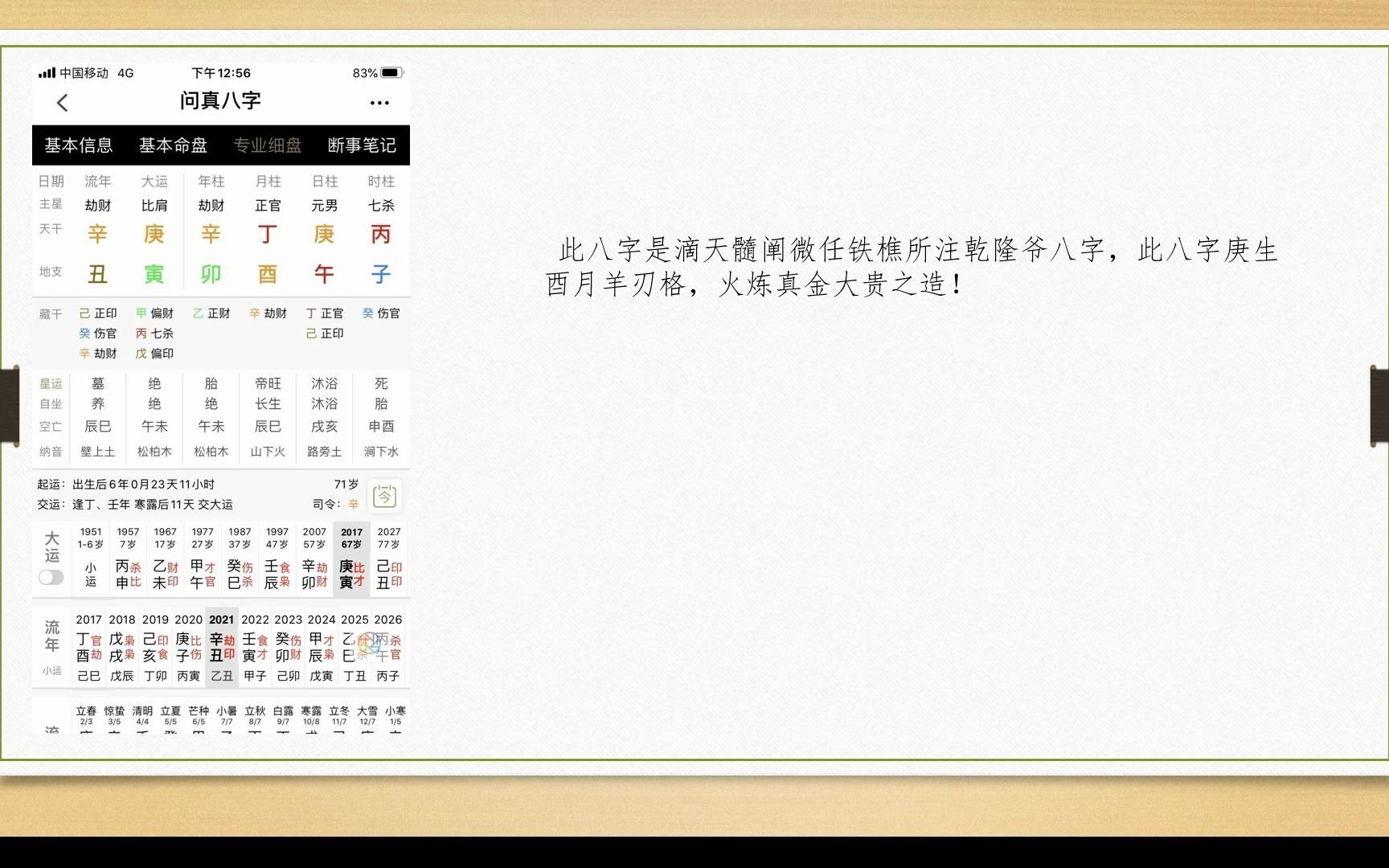Click the 今 calendar icon
This screenshot has width=1389, height=868.
click(x=384, y=496)
